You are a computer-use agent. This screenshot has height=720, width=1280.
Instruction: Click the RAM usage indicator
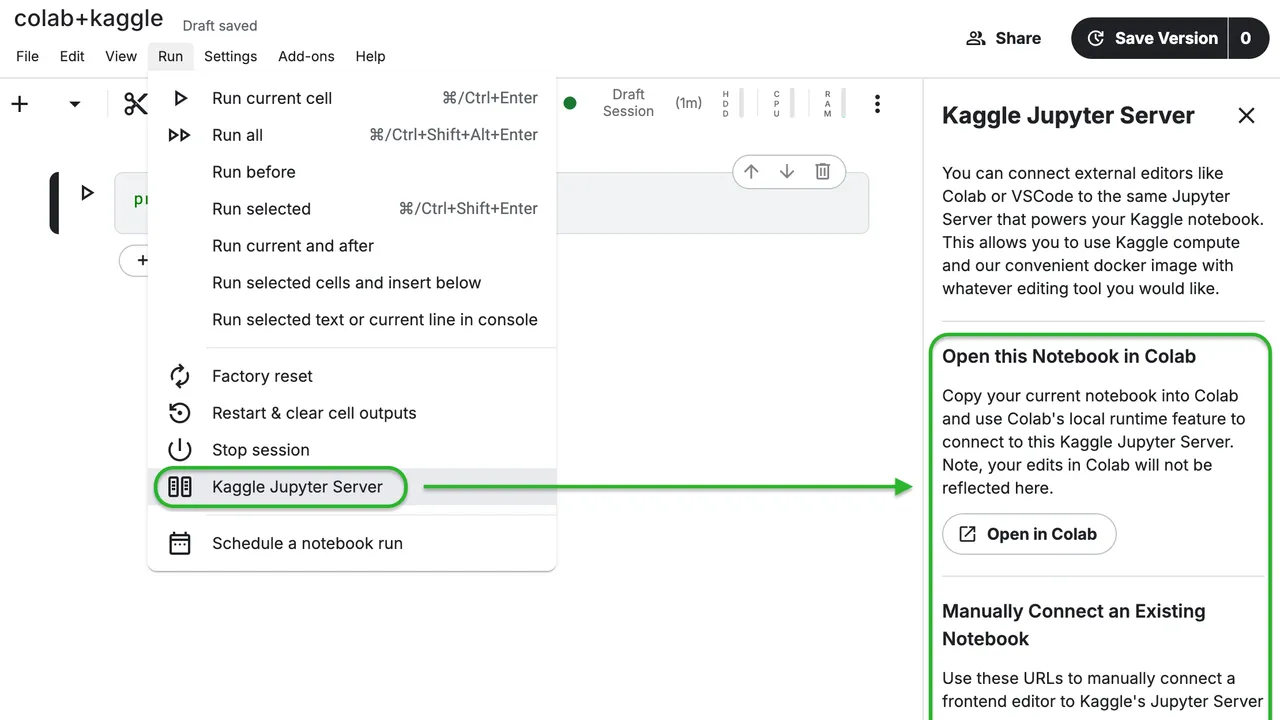click(x=833, y=103)
